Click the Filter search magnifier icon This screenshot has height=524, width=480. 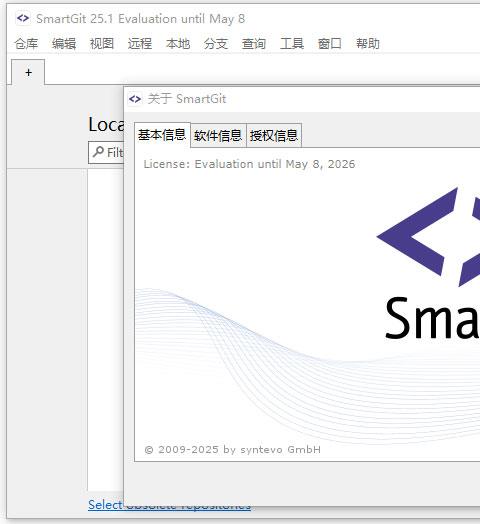point(98,152)
